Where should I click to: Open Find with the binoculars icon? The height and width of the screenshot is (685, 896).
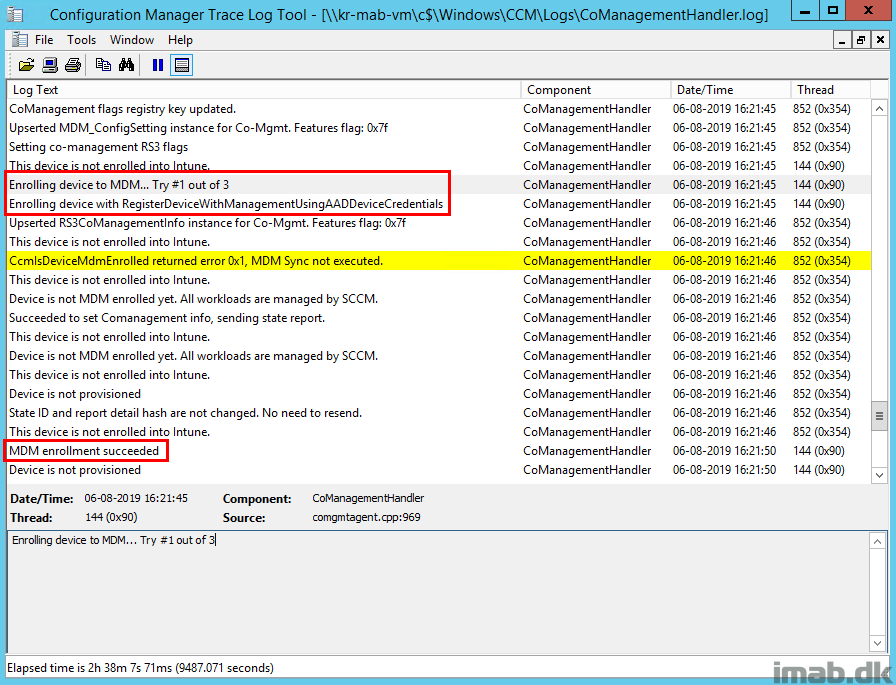point(126,65)
